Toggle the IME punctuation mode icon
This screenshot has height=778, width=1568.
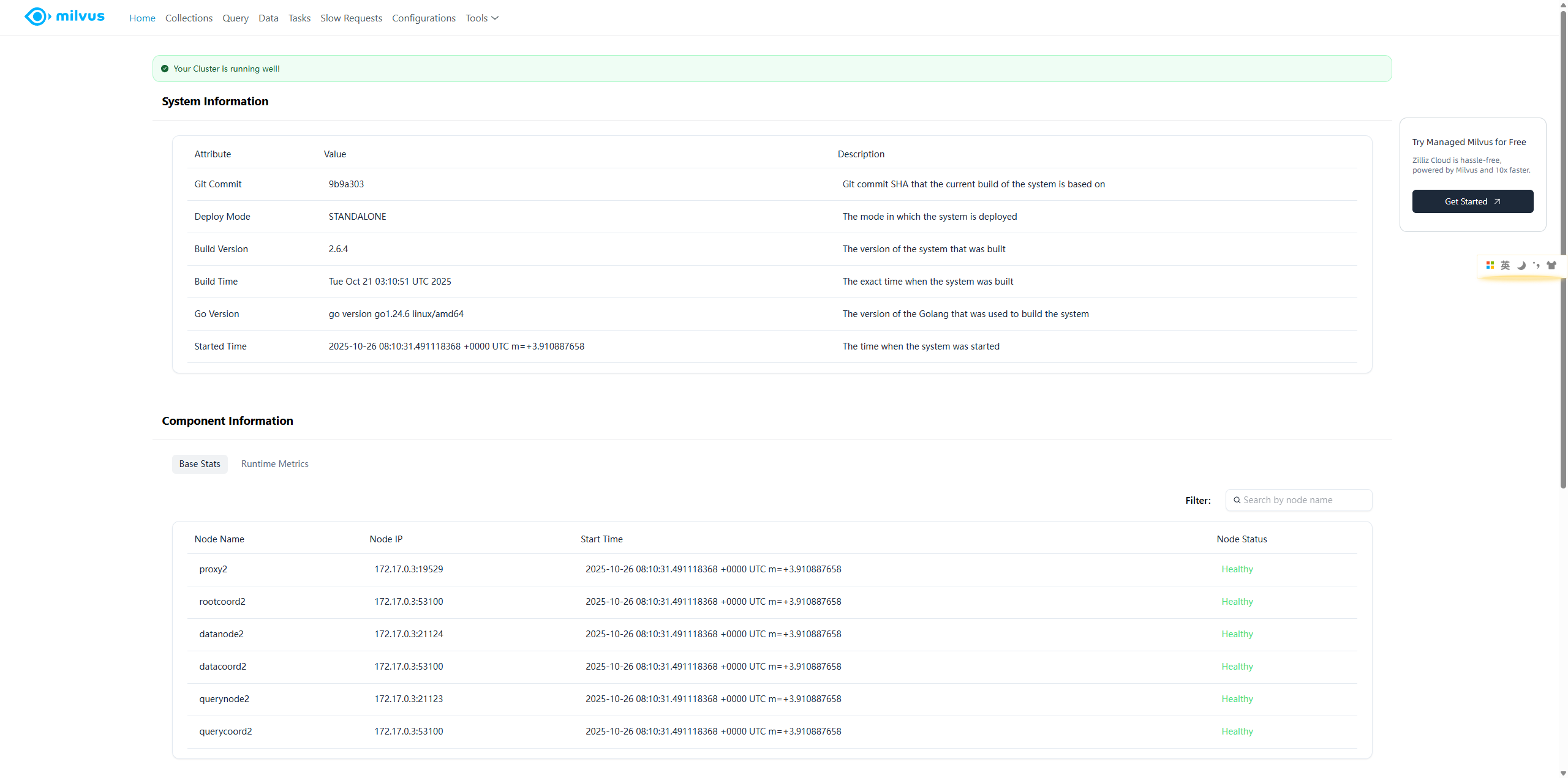coord(1536,265)
